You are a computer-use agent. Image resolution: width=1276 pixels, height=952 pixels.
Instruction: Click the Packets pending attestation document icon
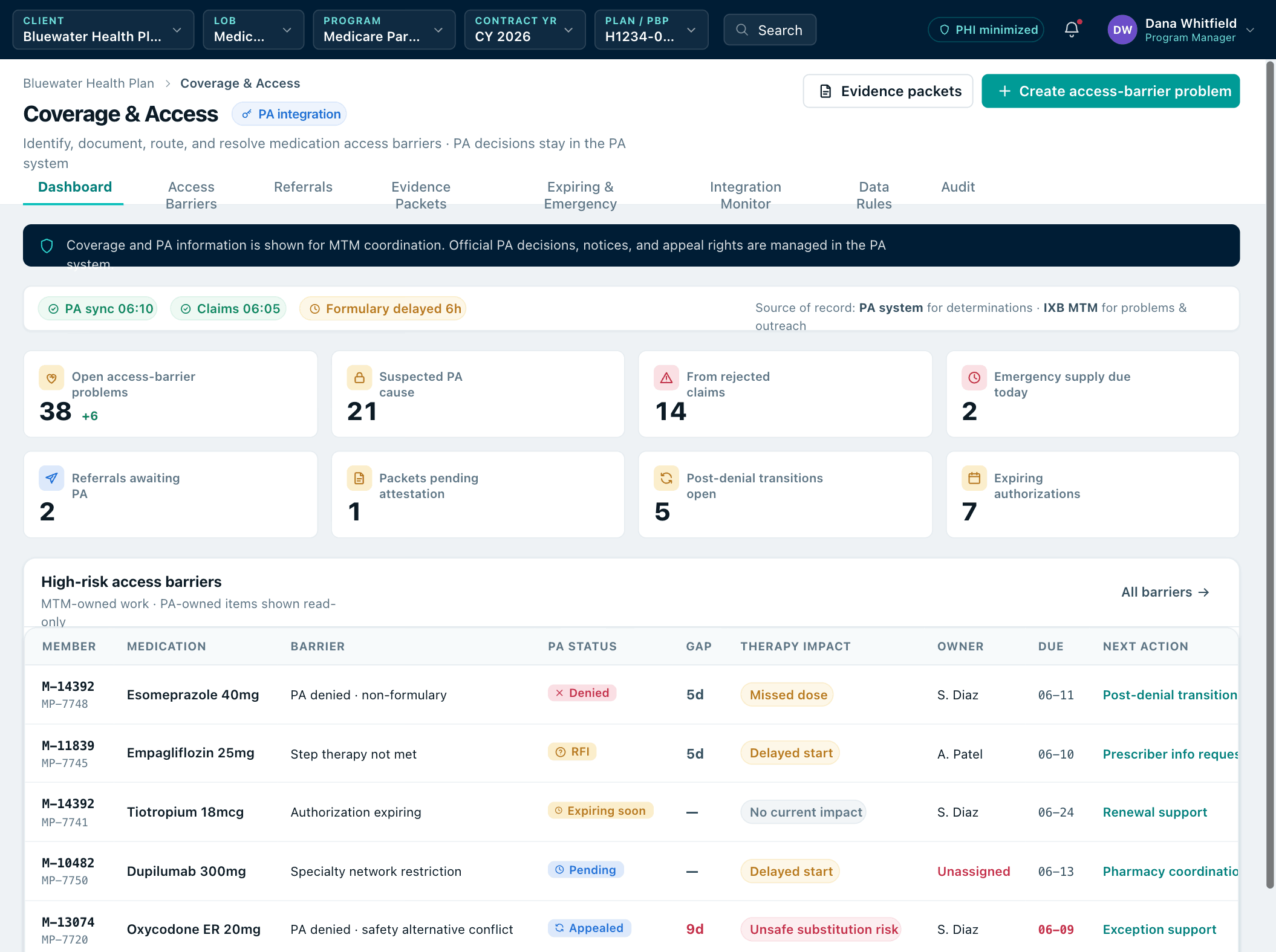point(359,478)
